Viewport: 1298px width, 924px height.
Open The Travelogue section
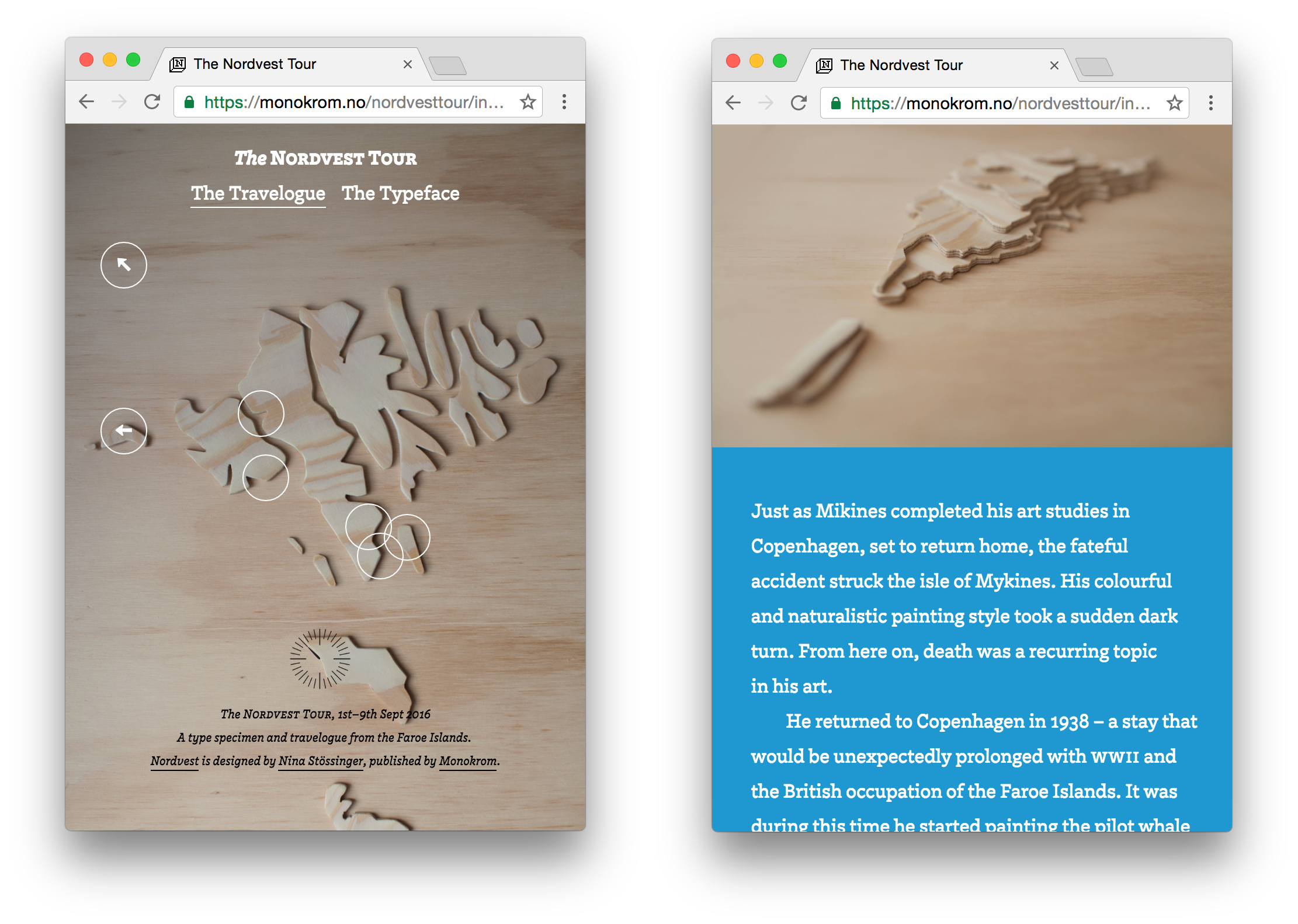(x=258, y=194)
